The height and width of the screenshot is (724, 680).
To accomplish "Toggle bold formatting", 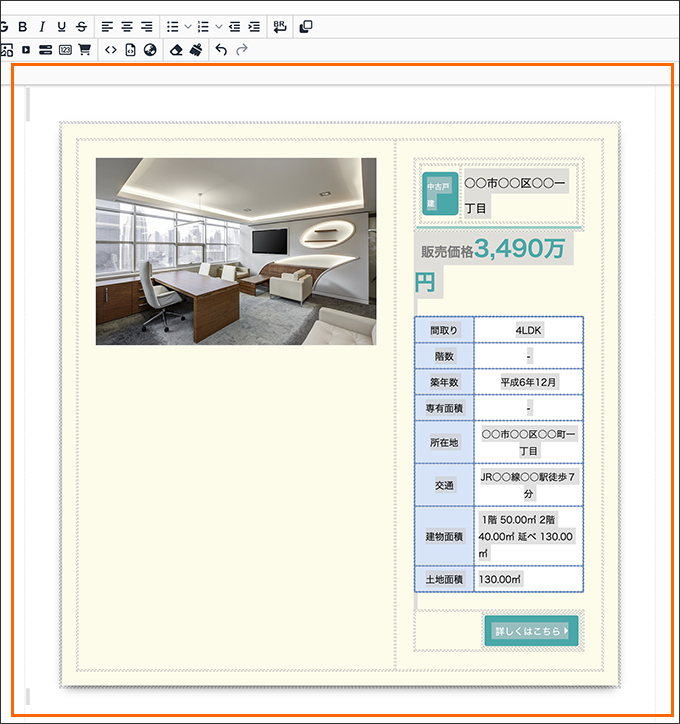I will click(23, 27).
